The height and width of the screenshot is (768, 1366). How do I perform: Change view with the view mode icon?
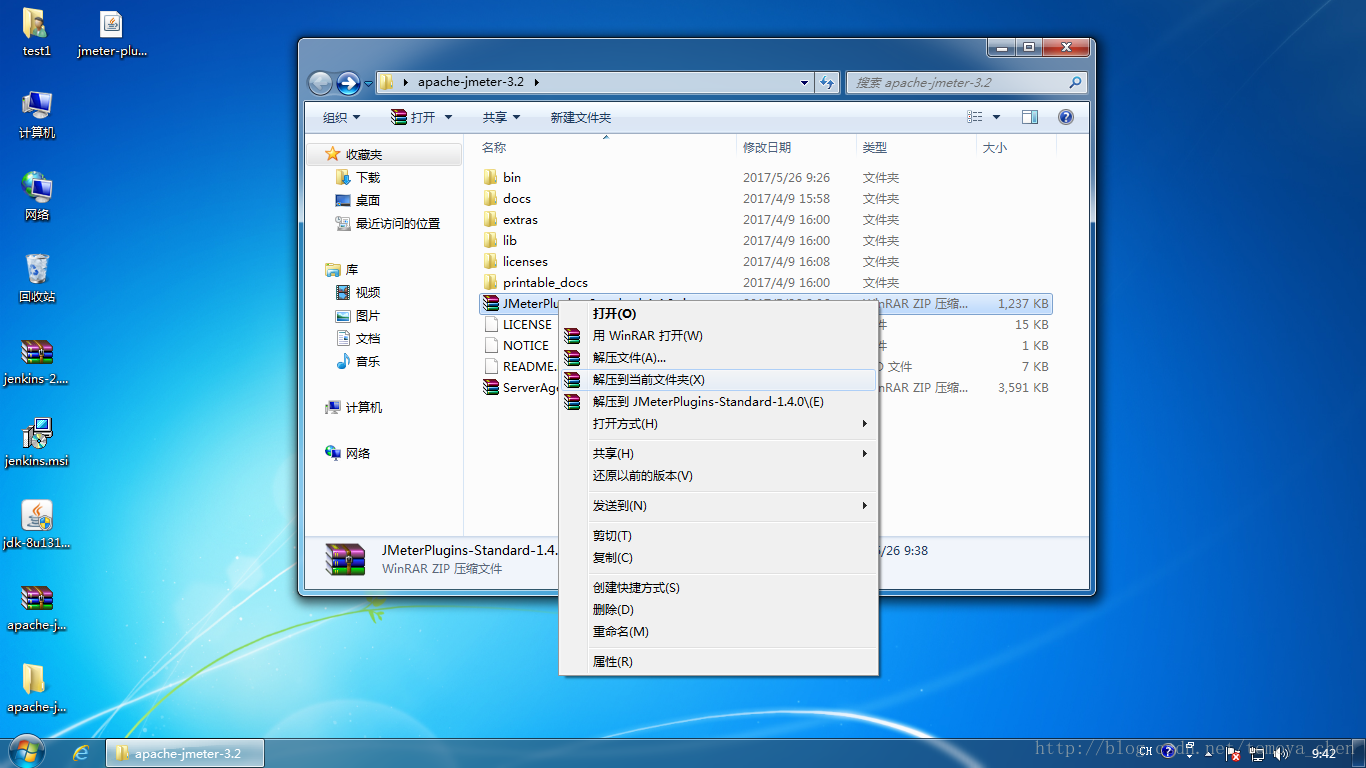(x=975, y=117)
